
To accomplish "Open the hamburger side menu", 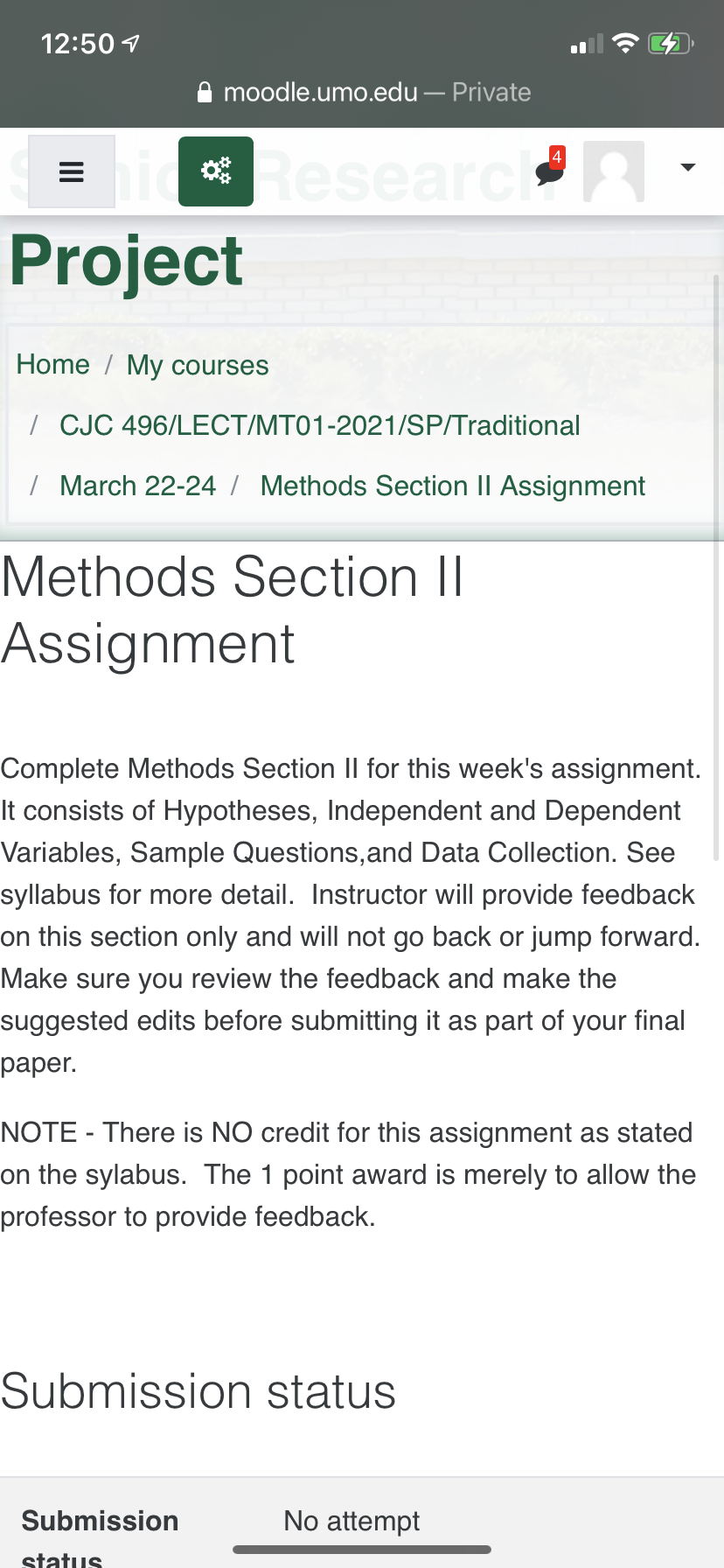I will pyautogui.click(x=71, y=171).
